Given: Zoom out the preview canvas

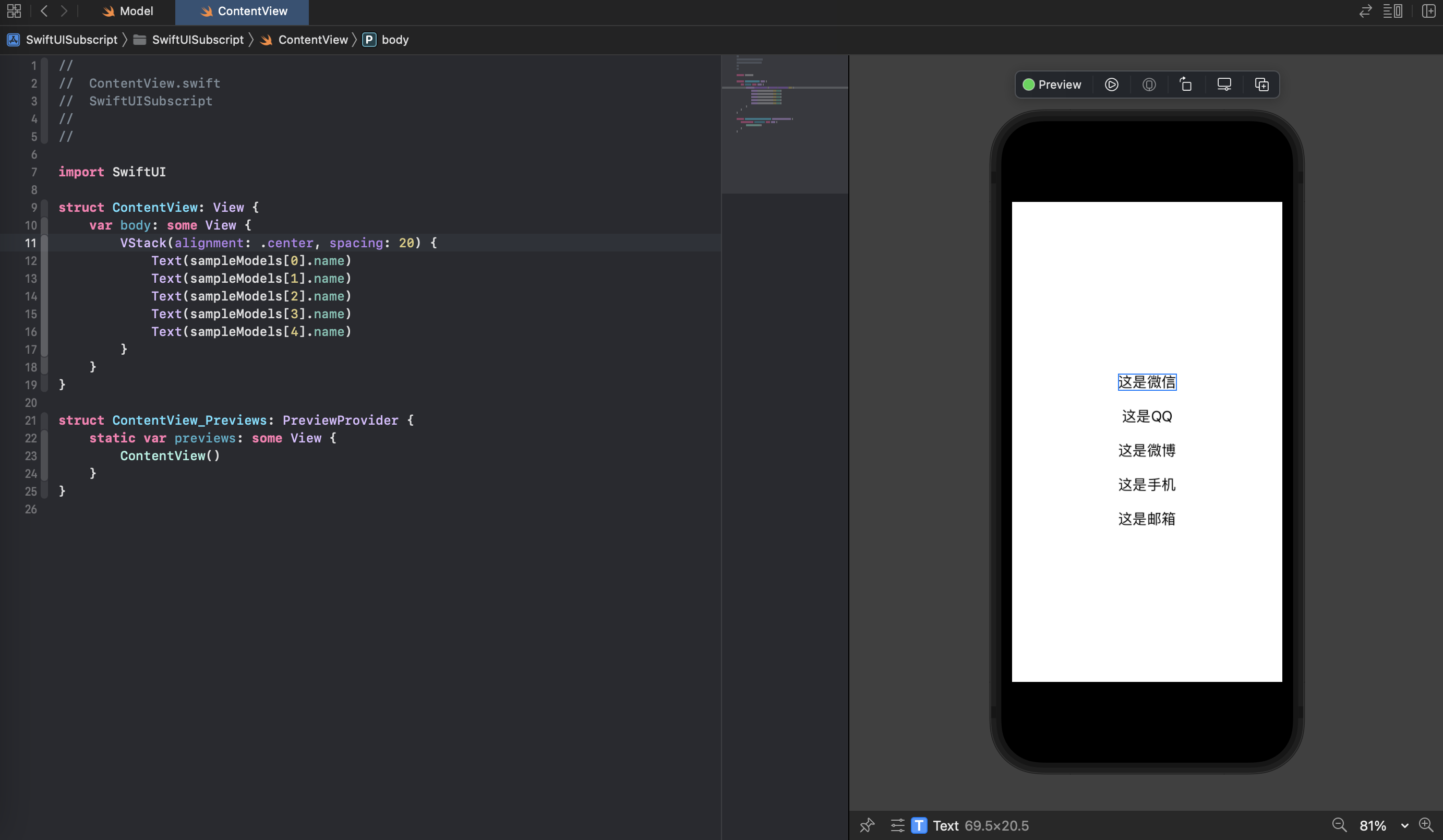Looking at the screenshot, I should (x=1339, y=825).
